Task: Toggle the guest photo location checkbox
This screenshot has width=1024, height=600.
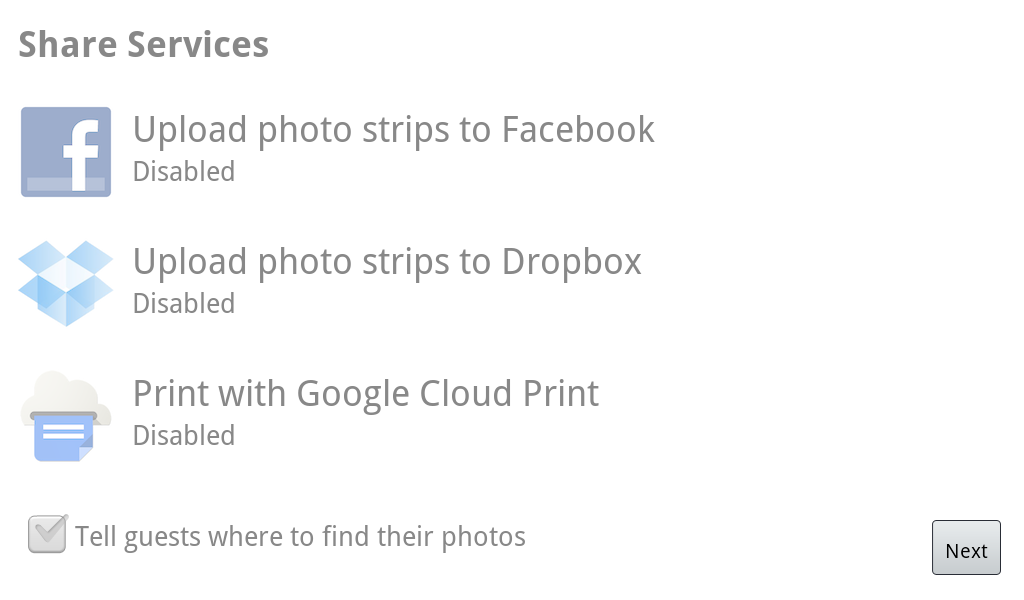Action: click(47, 535)
